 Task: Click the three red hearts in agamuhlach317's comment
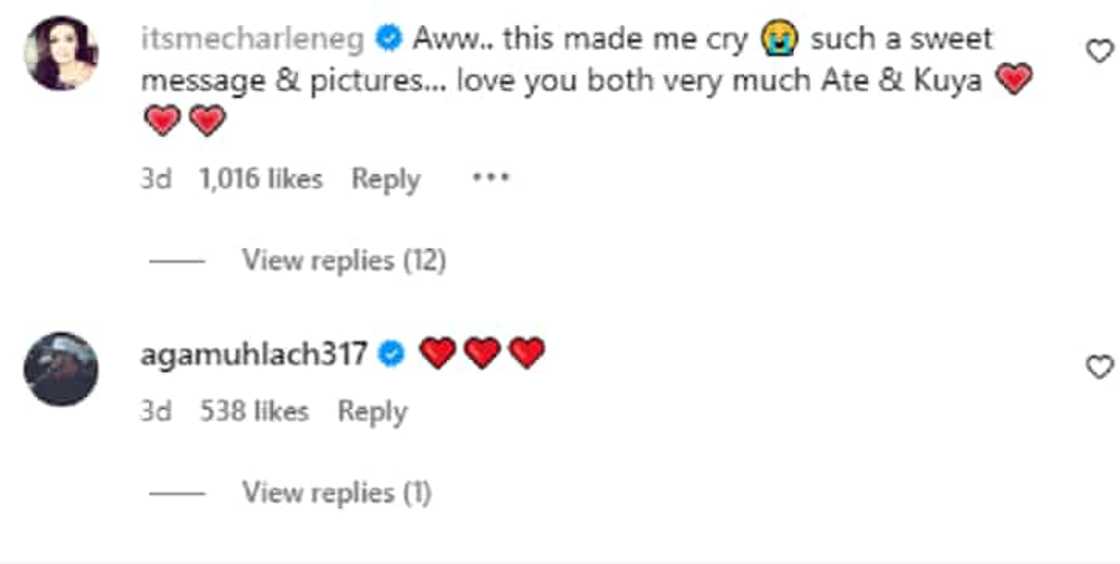[482, 353]
